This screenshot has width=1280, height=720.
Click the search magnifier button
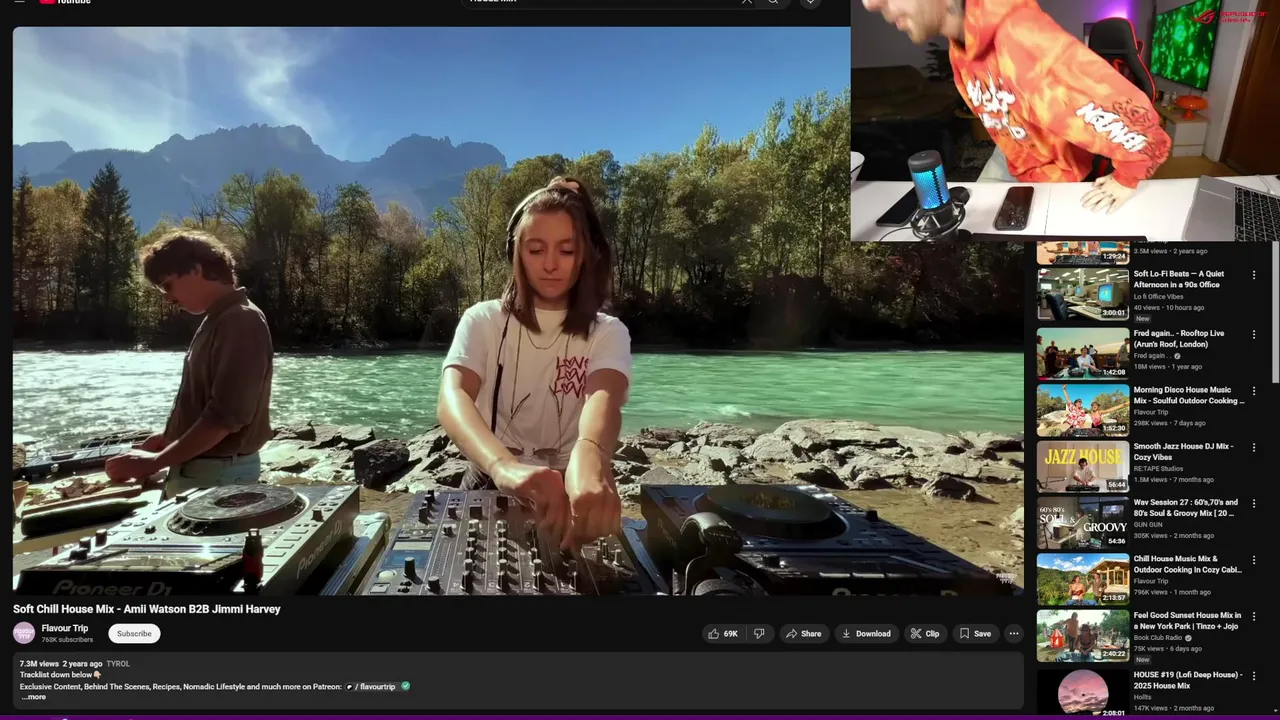point(773,2)
